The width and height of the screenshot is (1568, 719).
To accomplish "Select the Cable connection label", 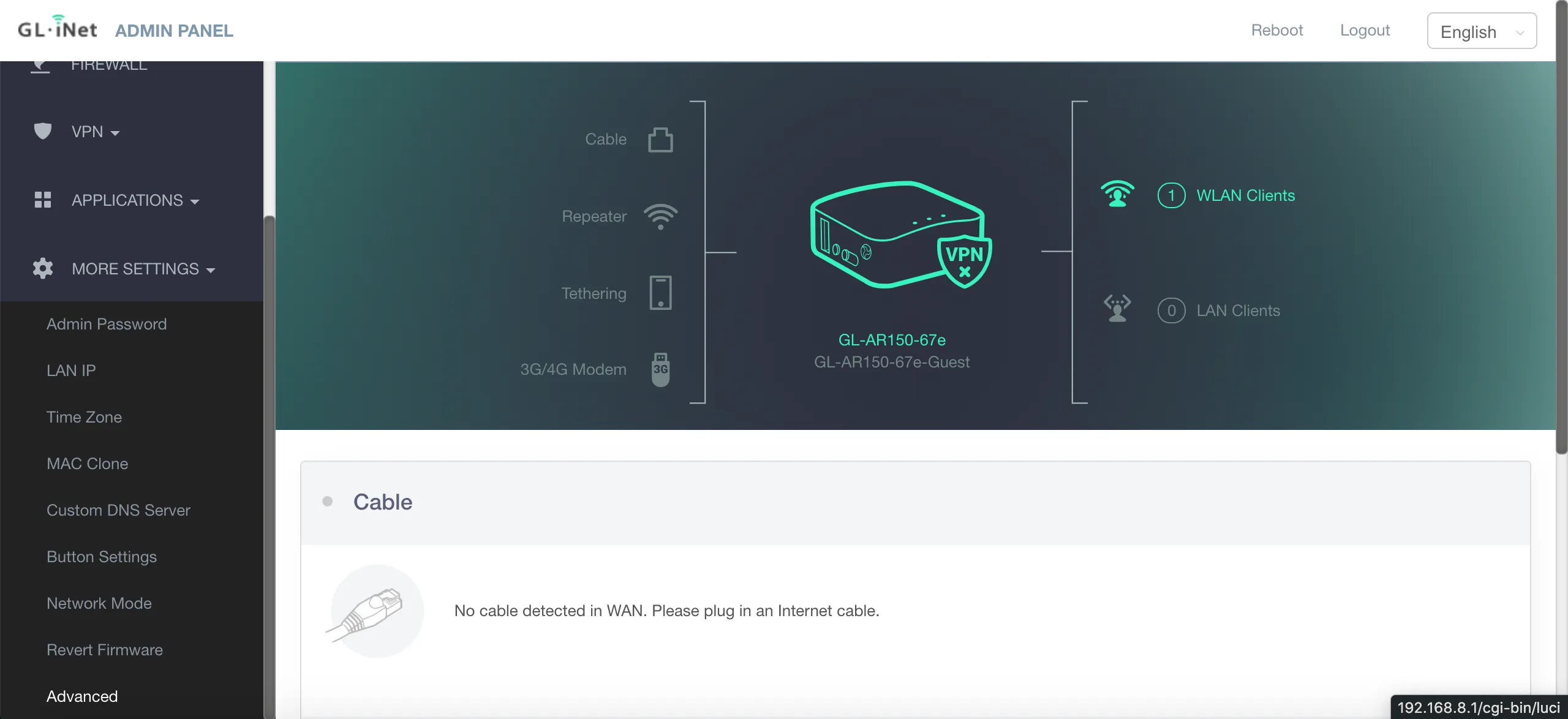I will point(606,139).
